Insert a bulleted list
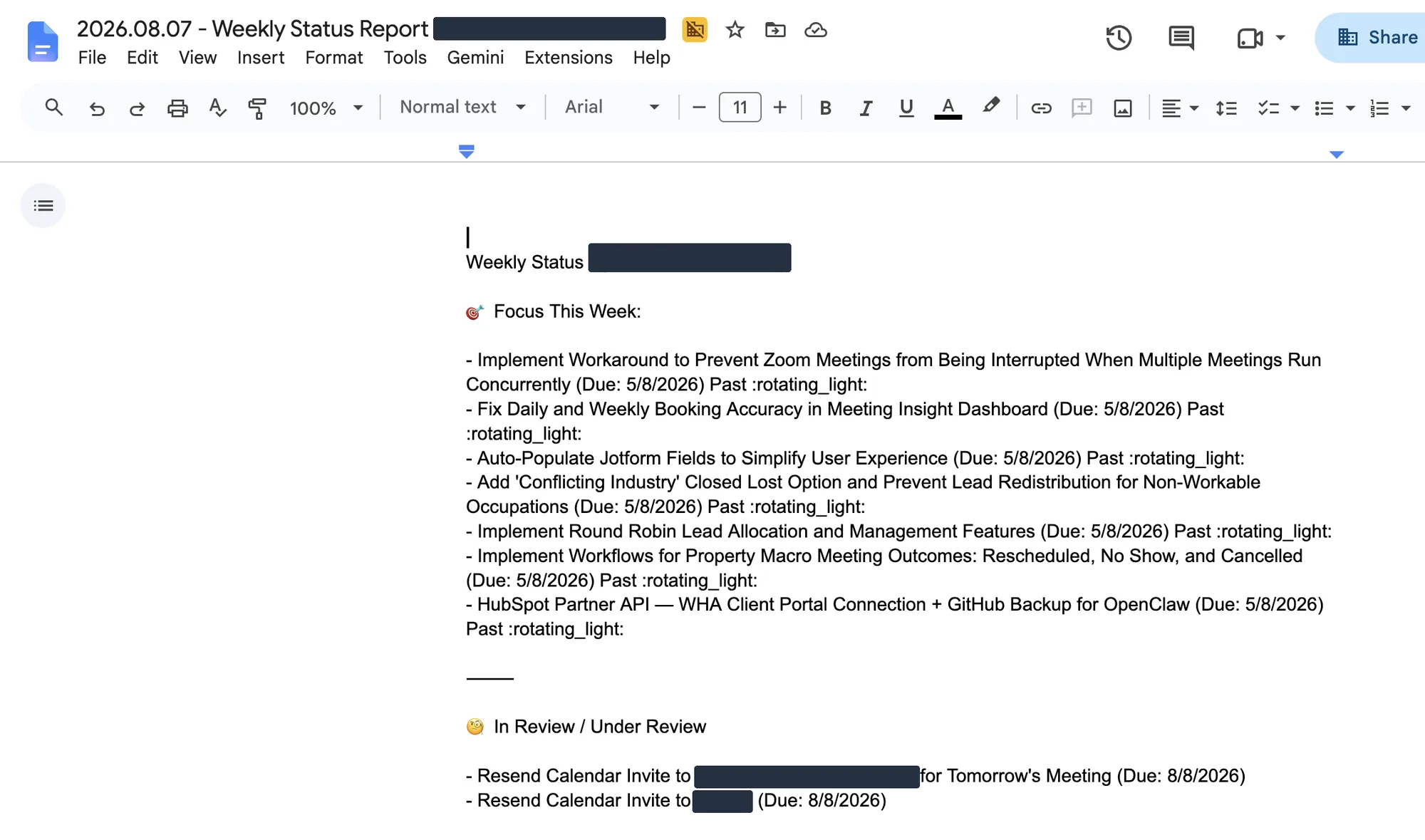 1324,108
